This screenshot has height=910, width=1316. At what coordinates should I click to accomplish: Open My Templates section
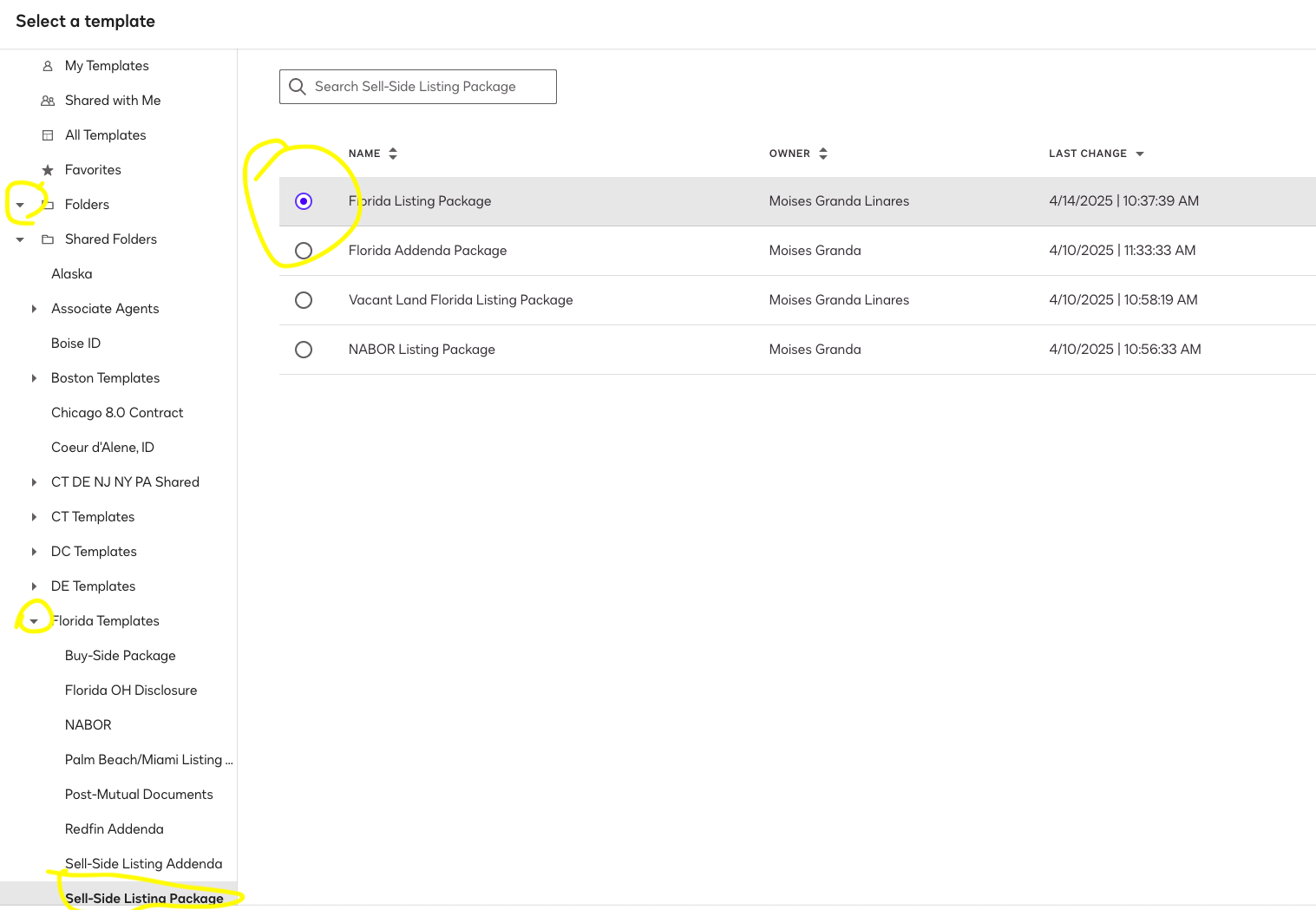click(x=107, y=66)
